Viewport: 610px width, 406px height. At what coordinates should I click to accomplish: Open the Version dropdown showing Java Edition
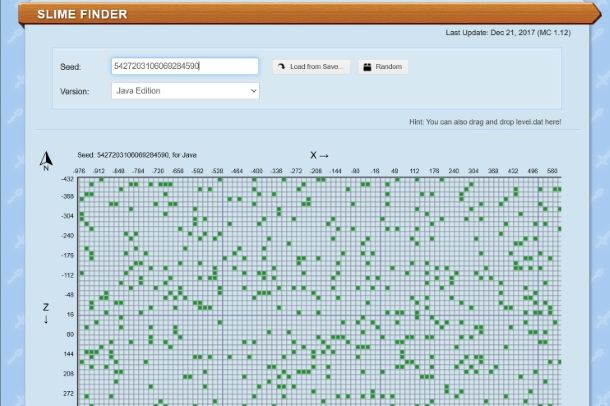tap(185, 91)
